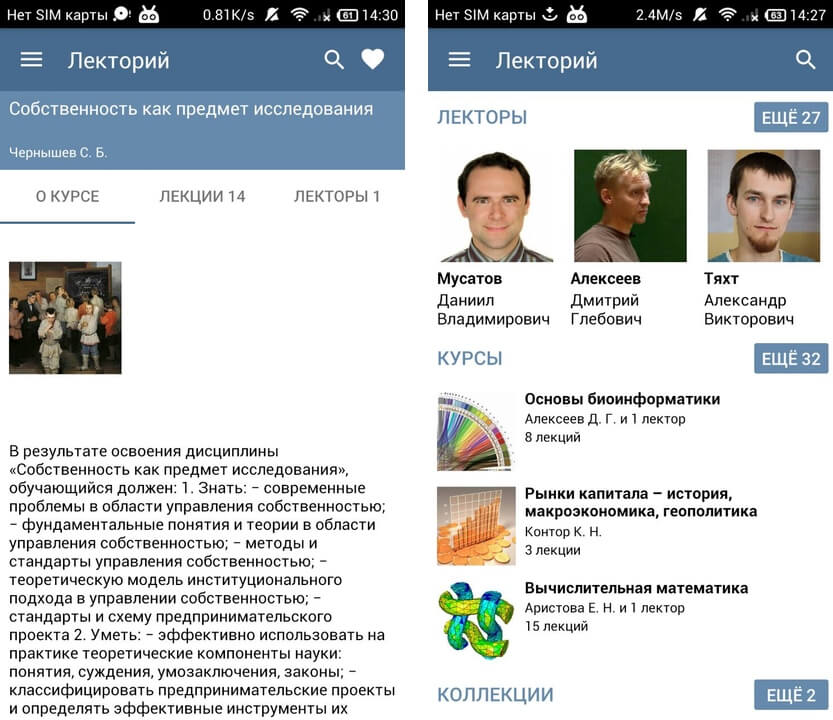Expand collections with ЕЩЁ 2

(791, 694)
